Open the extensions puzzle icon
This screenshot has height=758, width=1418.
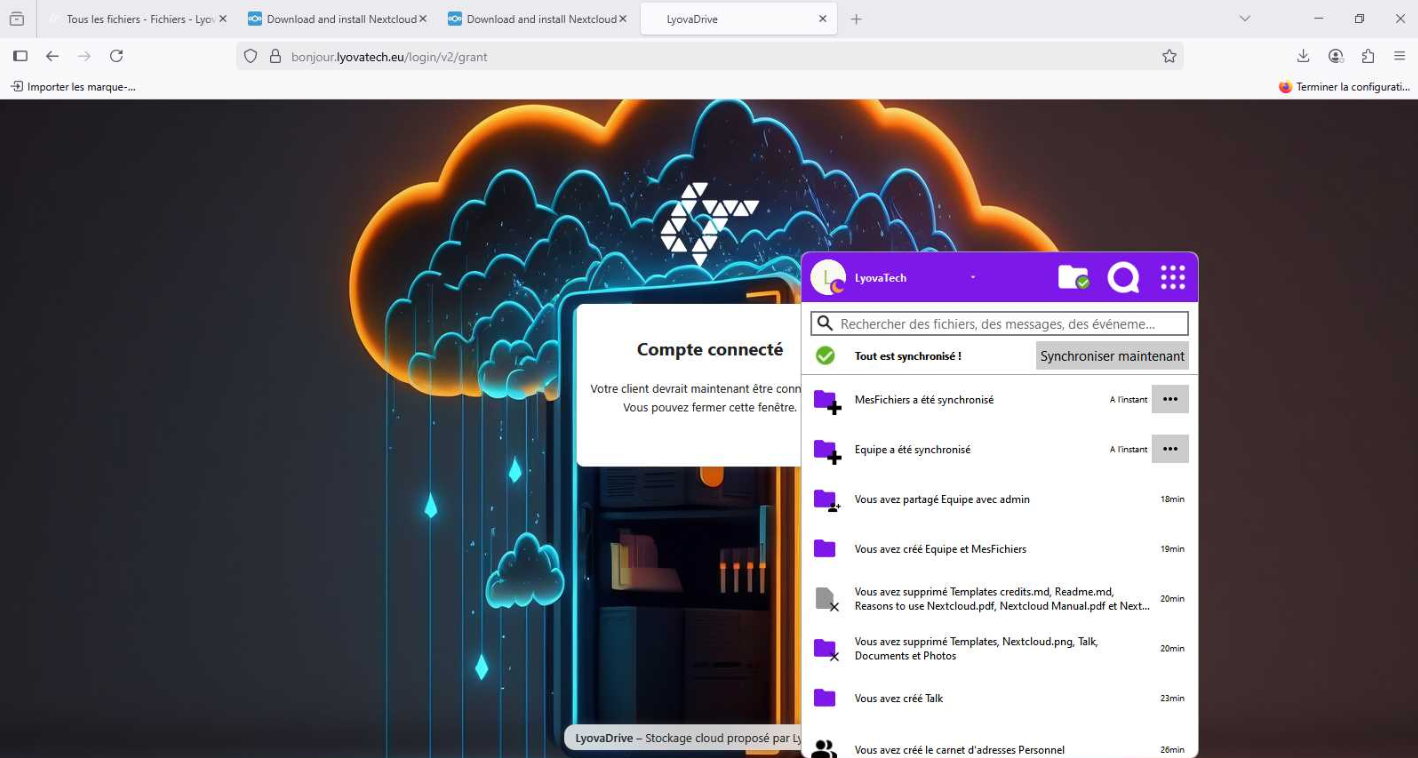1368,56
